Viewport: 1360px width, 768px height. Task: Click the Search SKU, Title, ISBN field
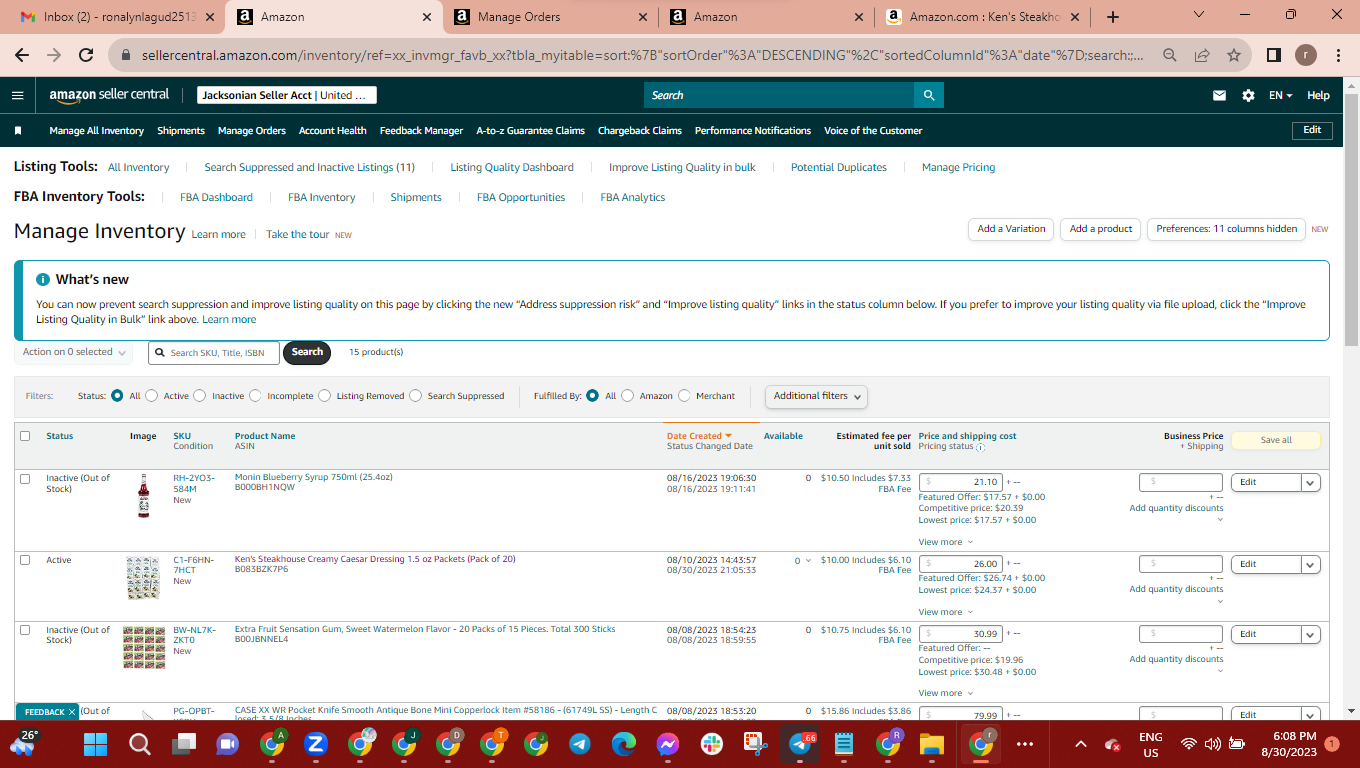point(214,353)
